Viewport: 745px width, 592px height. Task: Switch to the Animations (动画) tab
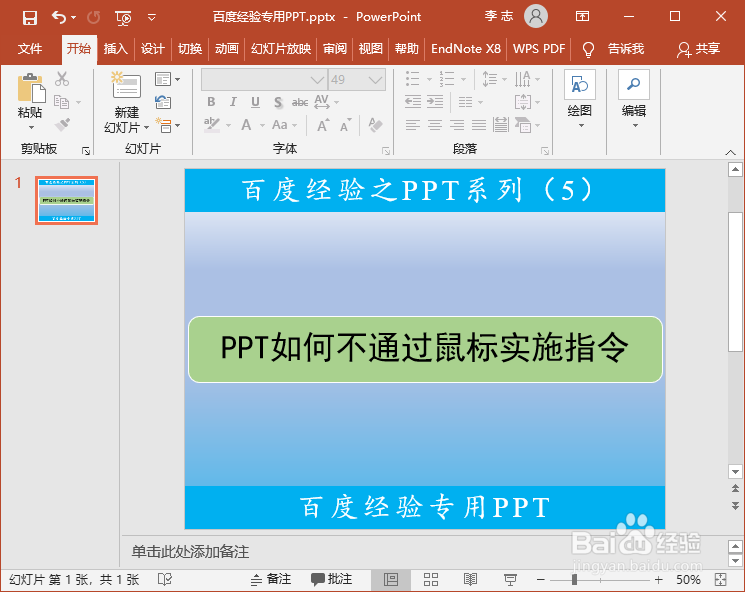coord(227,48)
